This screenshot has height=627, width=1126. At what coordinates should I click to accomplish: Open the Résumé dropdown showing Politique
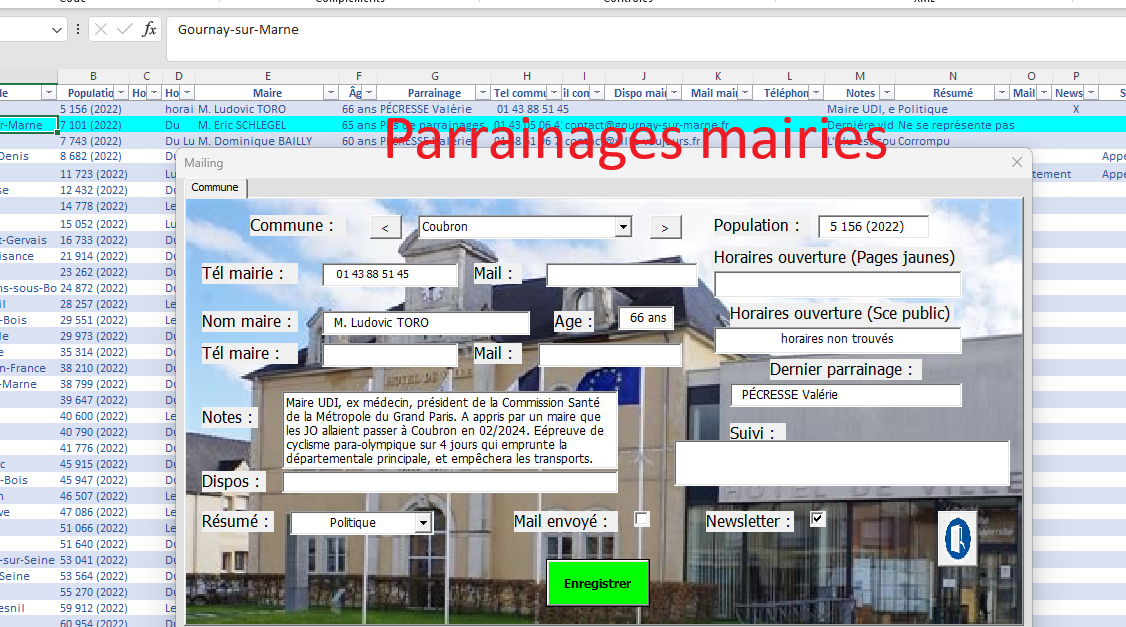point(423,523)
